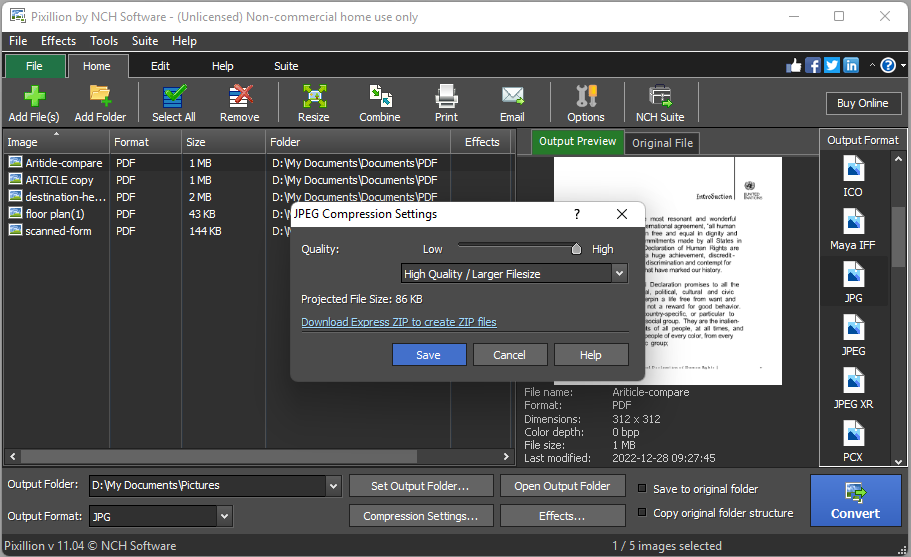Select the ARTICLE copy file row
This screenshot has height=557, width=911.
pos(259,180)
